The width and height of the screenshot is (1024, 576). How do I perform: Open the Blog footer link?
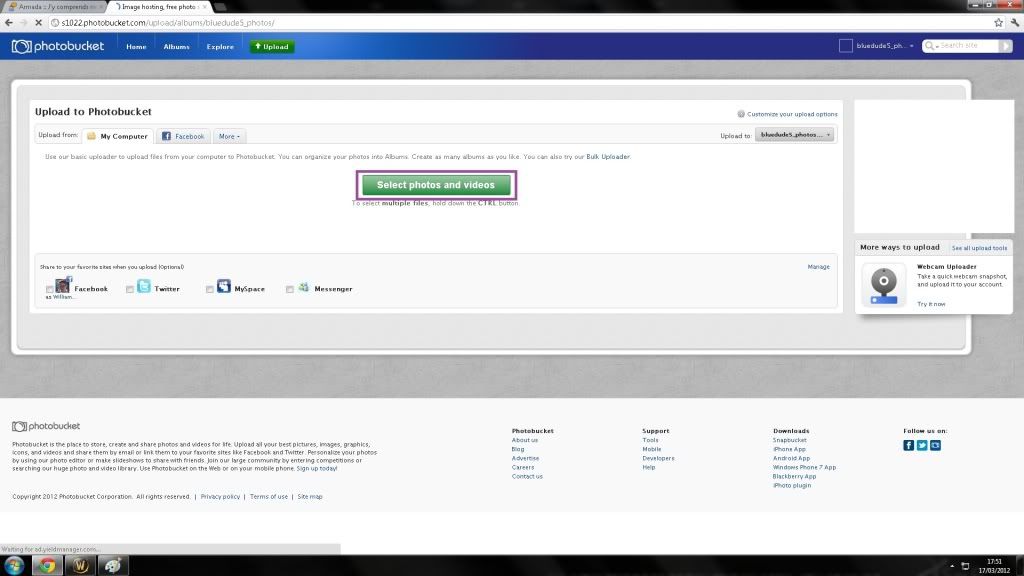(518, 449)
